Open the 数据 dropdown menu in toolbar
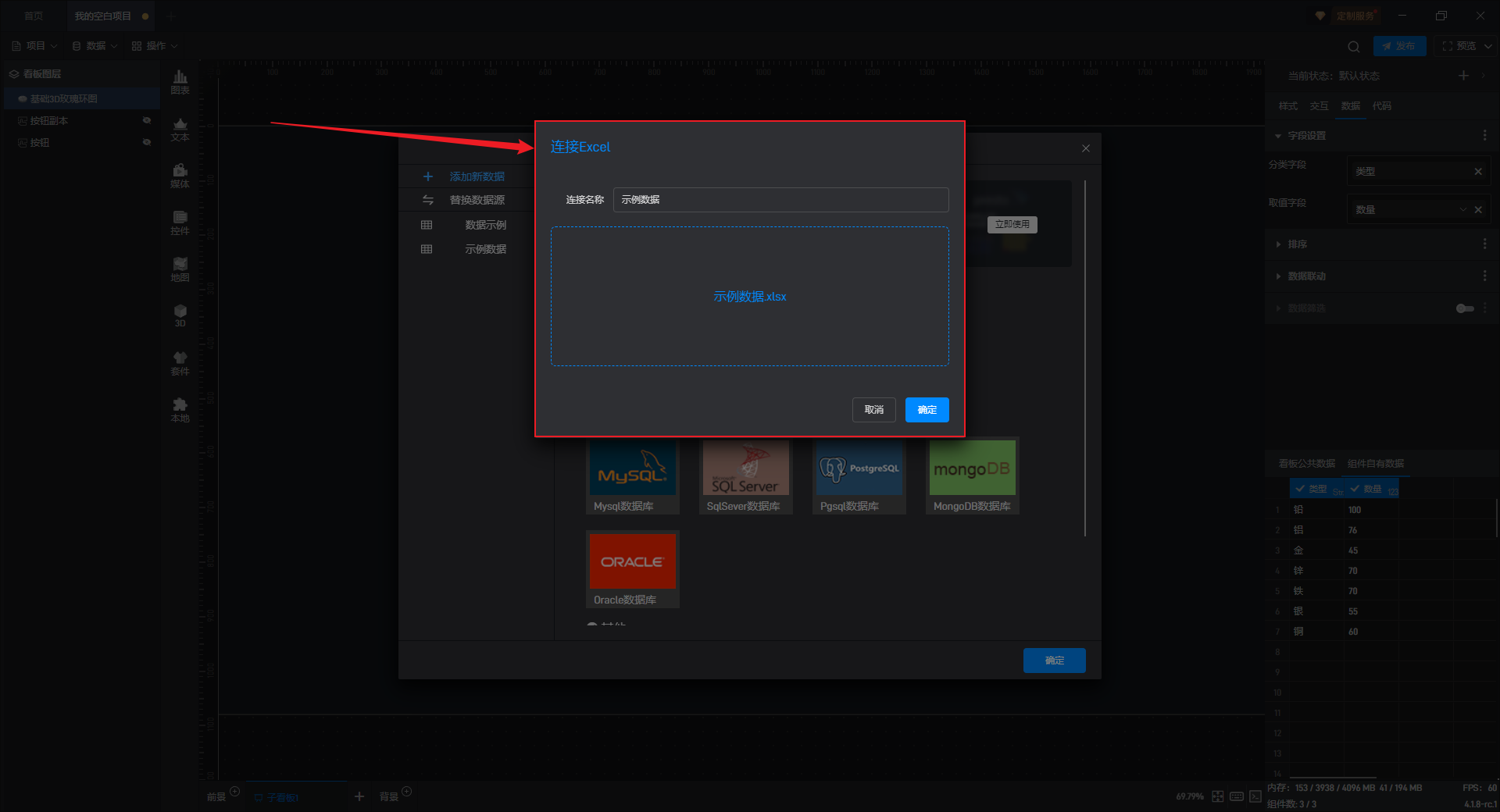The width and height of the screenshot is (1500, 812). (x=95, y=46)
